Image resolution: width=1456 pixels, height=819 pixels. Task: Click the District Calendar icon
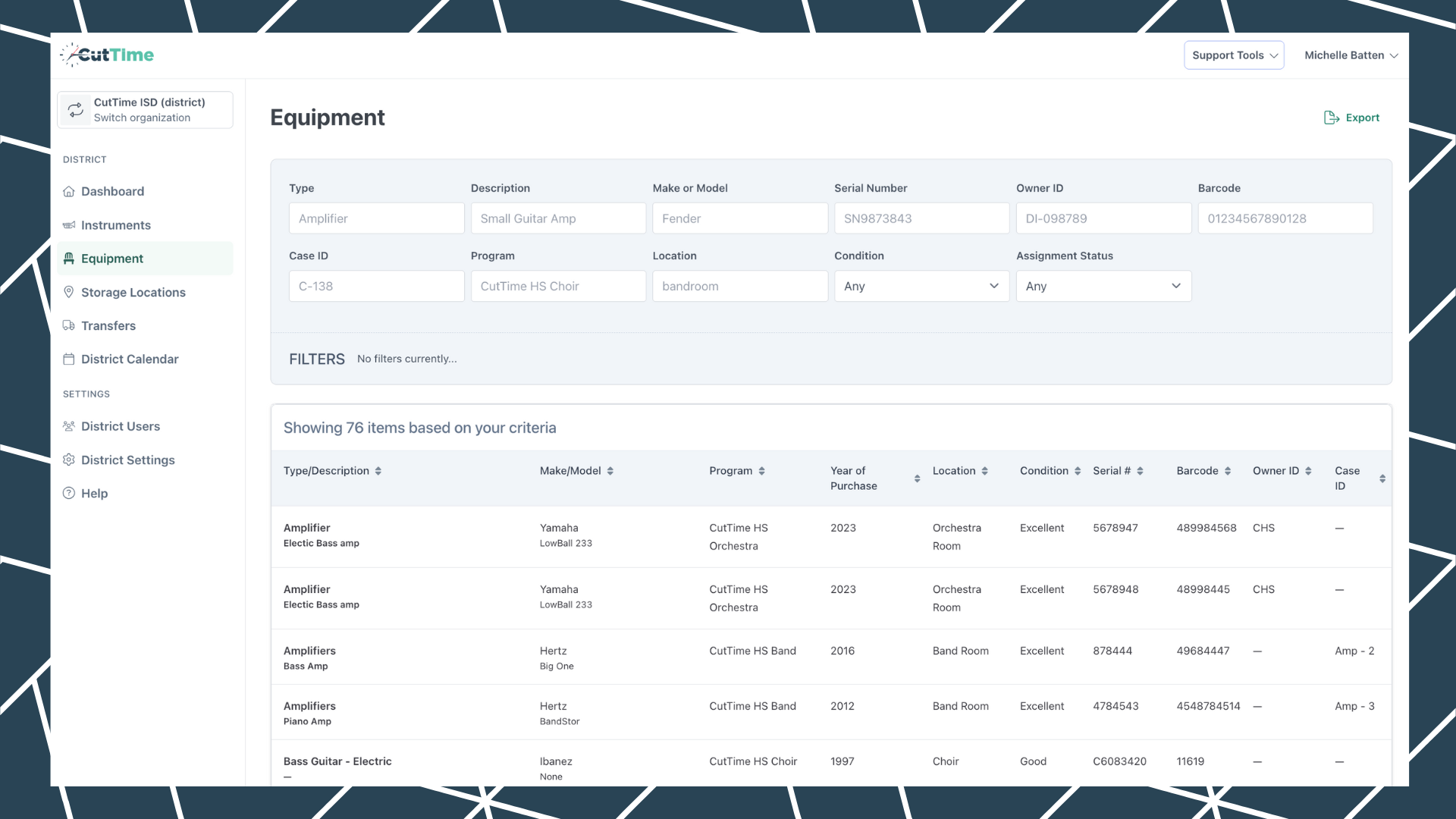pos(69,359)
